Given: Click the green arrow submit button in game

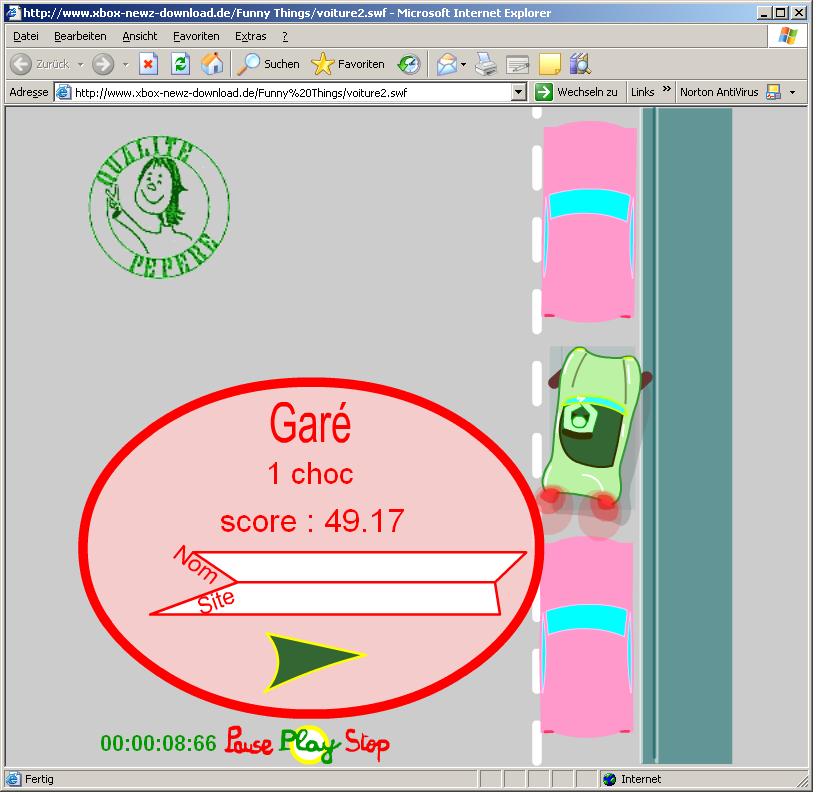Looking at the screenshot, I should point(312,660).
